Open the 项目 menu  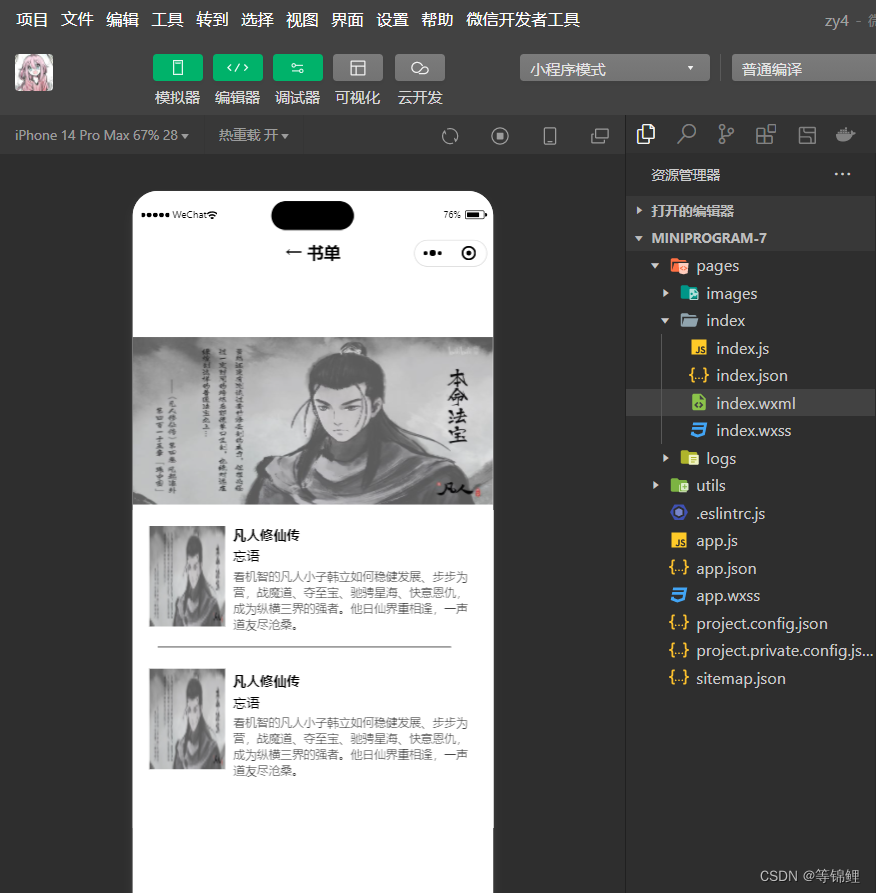point(32,20)
